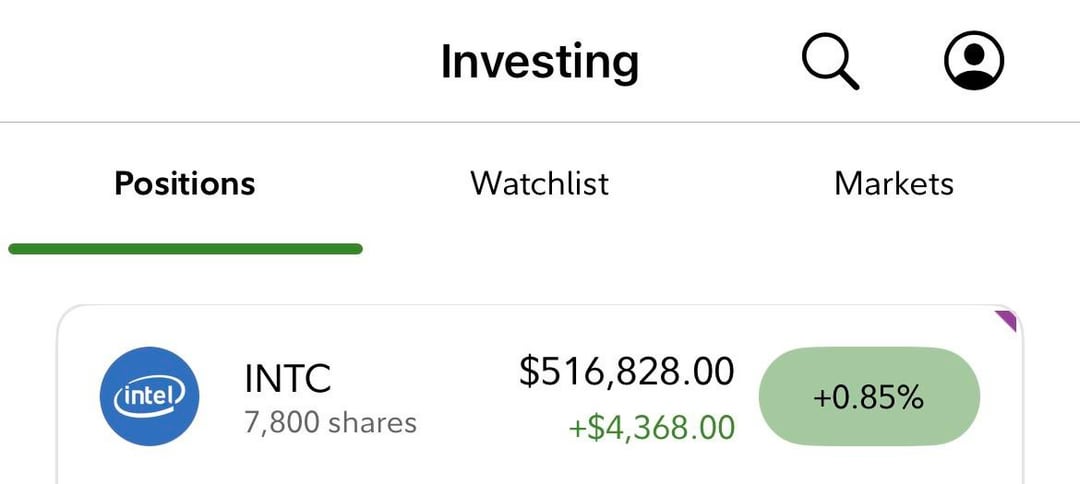Switch to the Watchlist tab
The image size is (1080, 484).
click(540, 184)
